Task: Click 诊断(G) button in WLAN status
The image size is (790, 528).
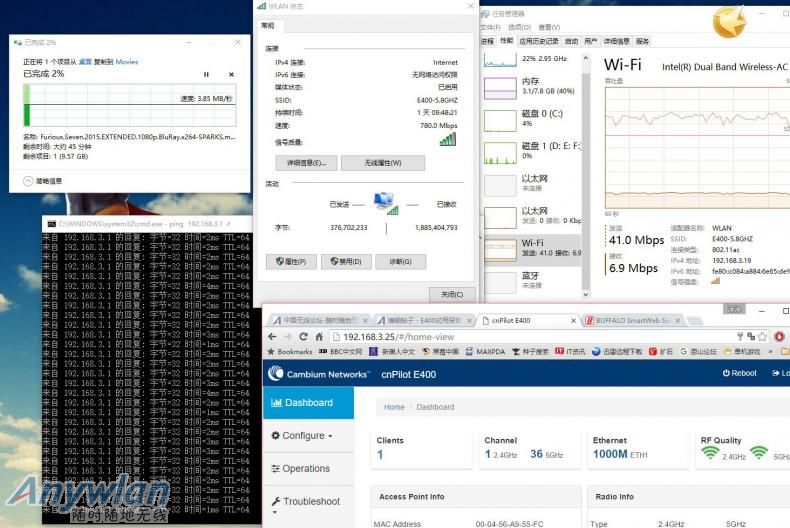Action: (x=401, y=261)
